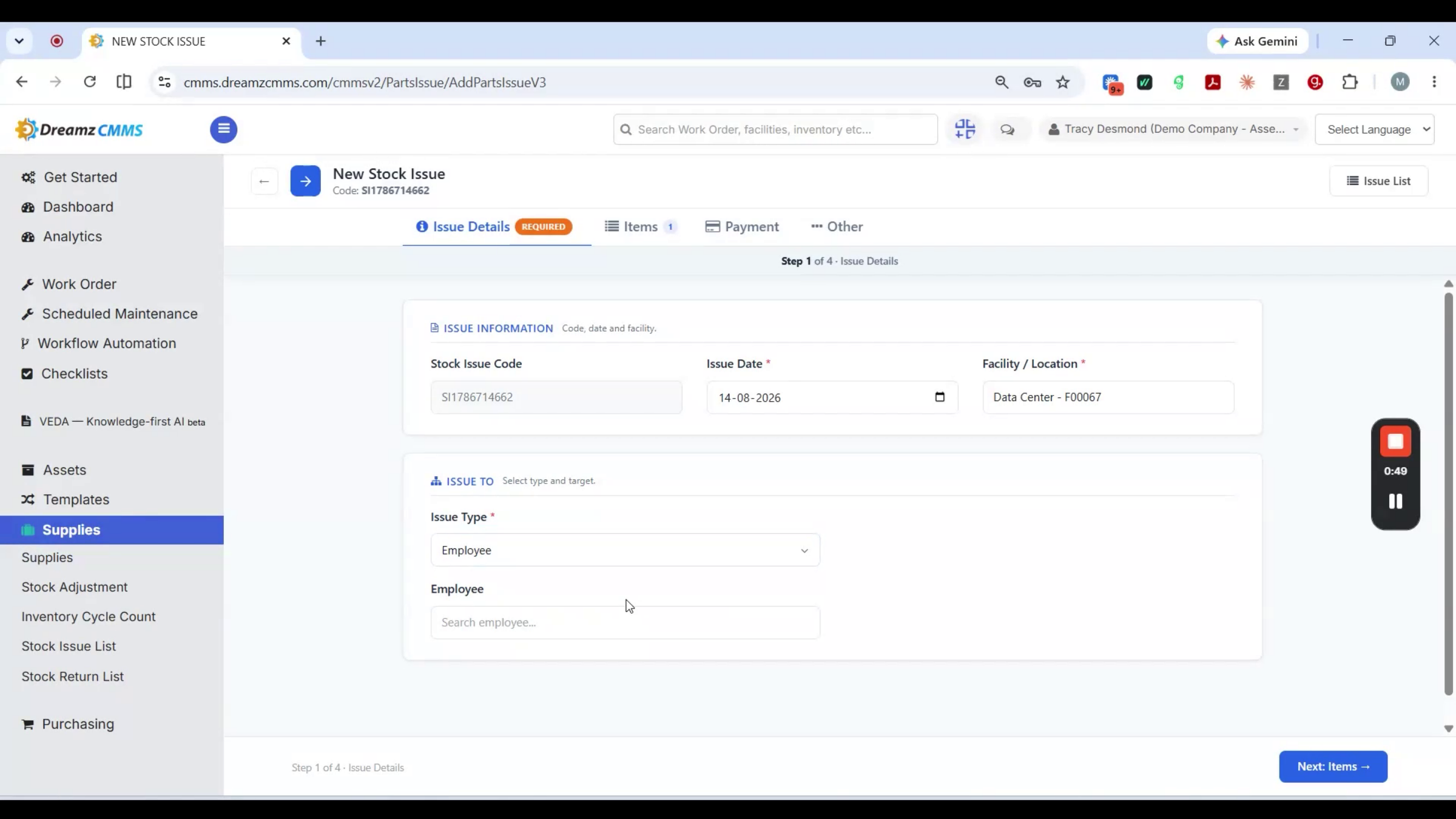Open Stock Adjustment
Image resolution: width=1456 pixels, height=819 pixels.
pos(75,587)
